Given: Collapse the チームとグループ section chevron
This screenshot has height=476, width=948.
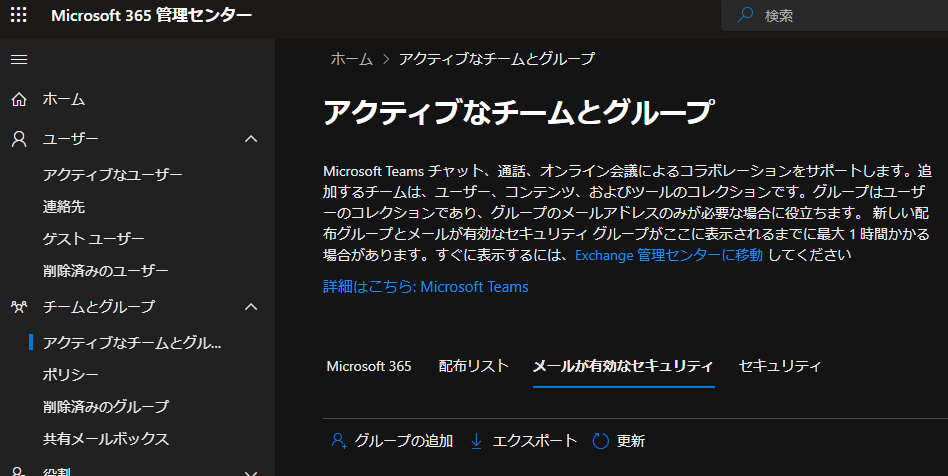Looking at the screenshot, I should 251,307.
